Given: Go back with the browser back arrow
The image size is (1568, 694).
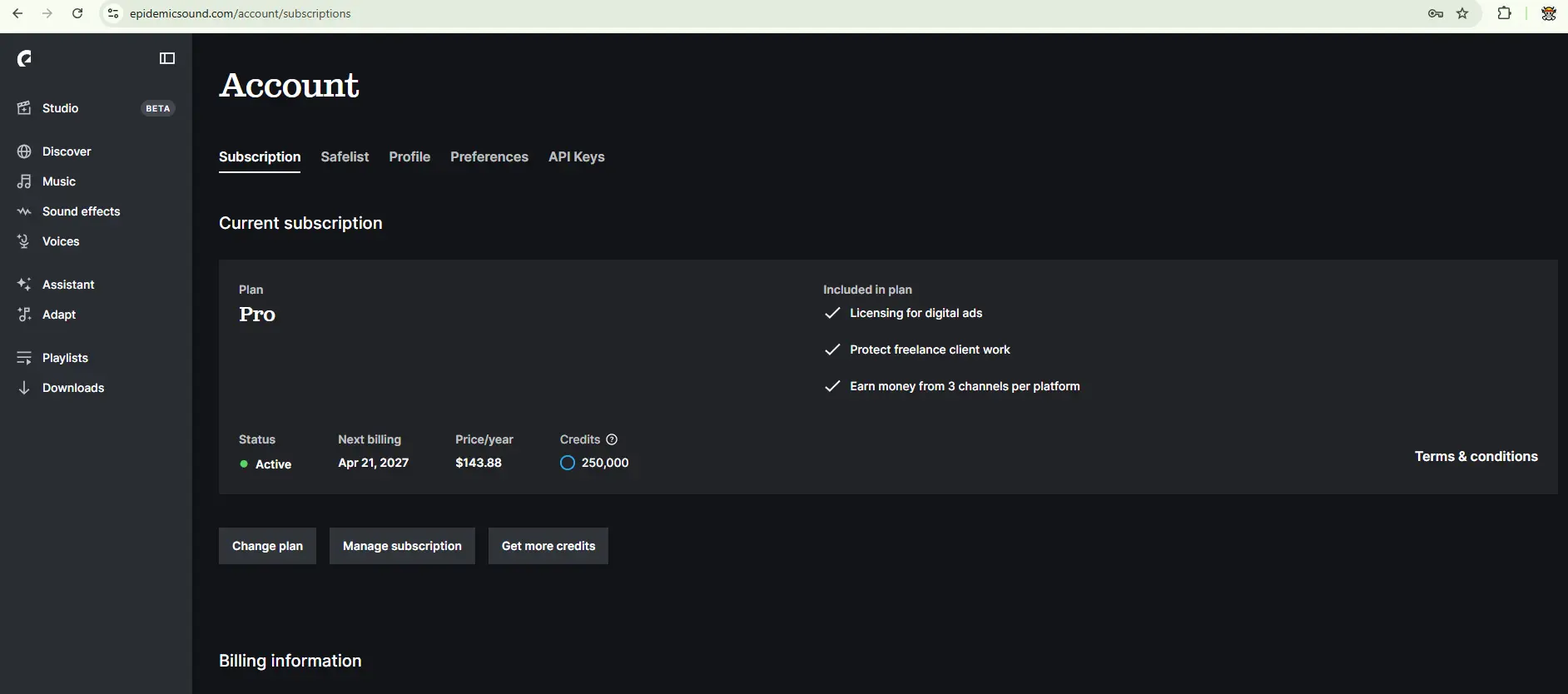Looking at the screenshot, I should point(17,13).
